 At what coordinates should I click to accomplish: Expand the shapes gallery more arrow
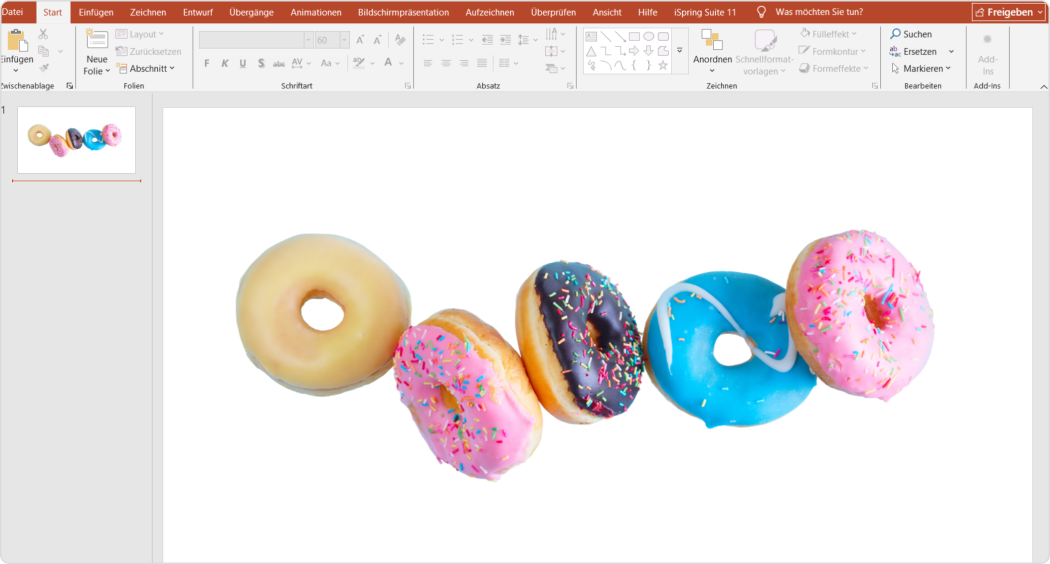(680, 50)
